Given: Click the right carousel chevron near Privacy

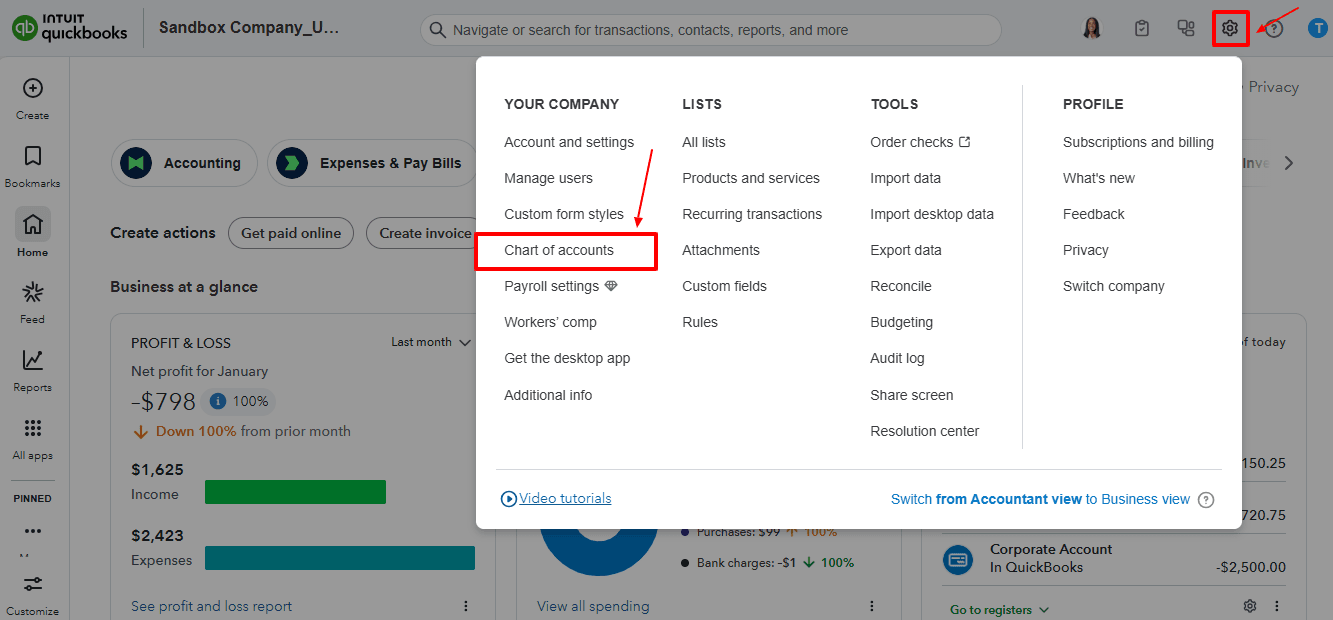Looking at the screenshot, I should 1289,162.
